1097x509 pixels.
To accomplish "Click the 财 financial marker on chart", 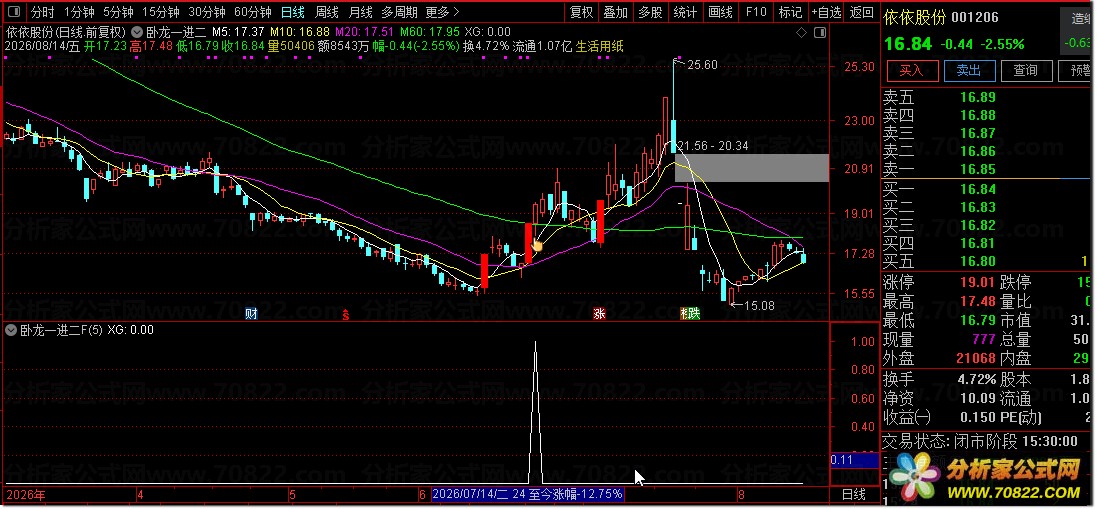I will pyautogui.click(x=251, y=314).
